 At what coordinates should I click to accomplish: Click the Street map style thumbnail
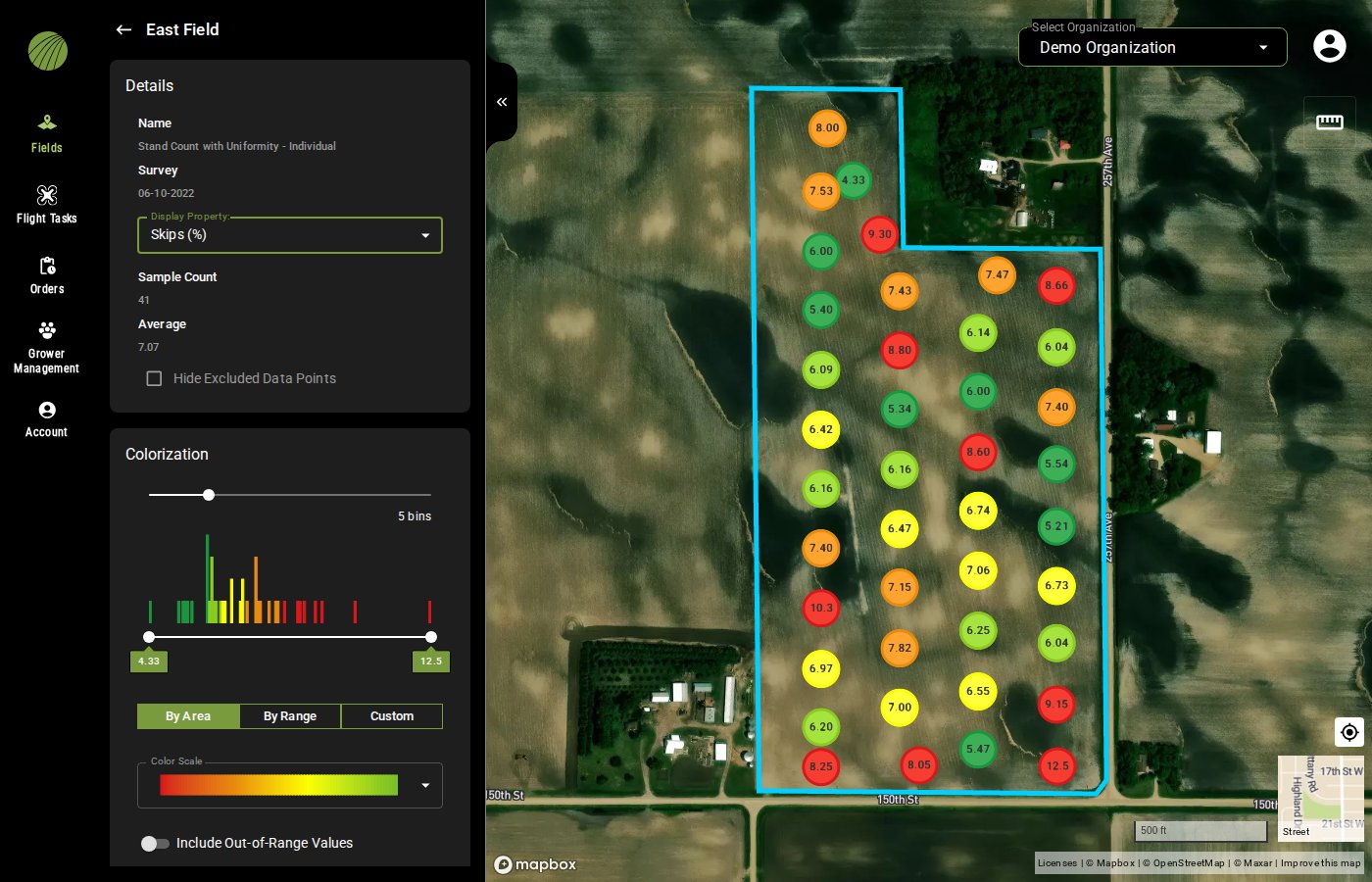click(1321, 799)
